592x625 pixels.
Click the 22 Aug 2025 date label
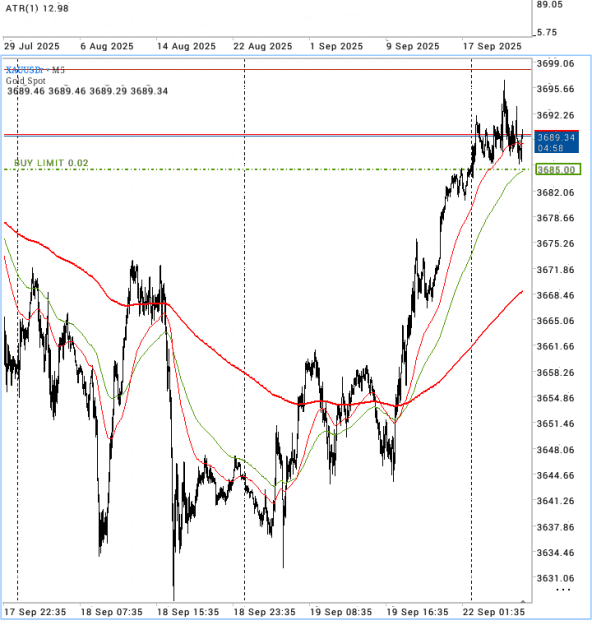click(263, 46)
